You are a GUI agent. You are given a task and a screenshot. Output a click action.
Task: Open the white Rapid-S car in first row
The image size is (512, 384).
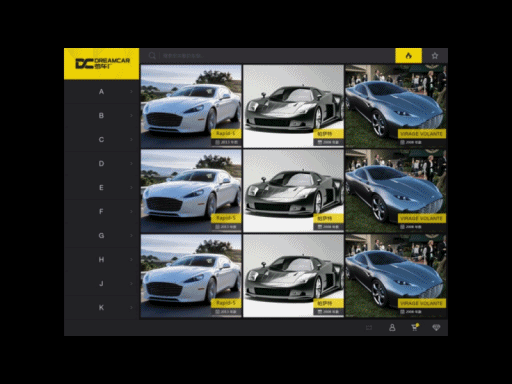191,106
